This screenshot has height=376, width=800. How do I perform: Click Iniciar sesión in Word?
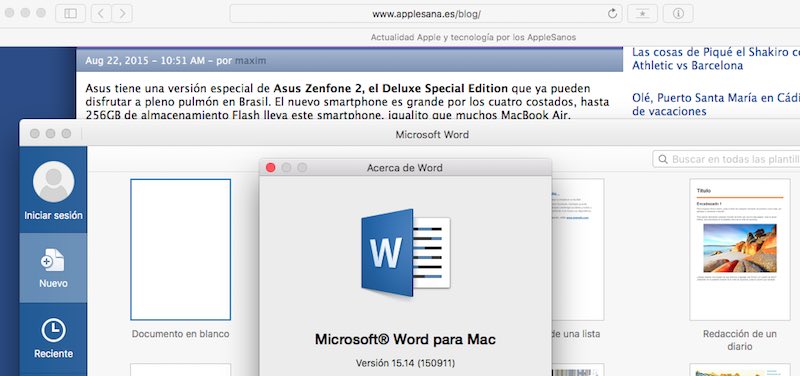click(x=53, y=215)
